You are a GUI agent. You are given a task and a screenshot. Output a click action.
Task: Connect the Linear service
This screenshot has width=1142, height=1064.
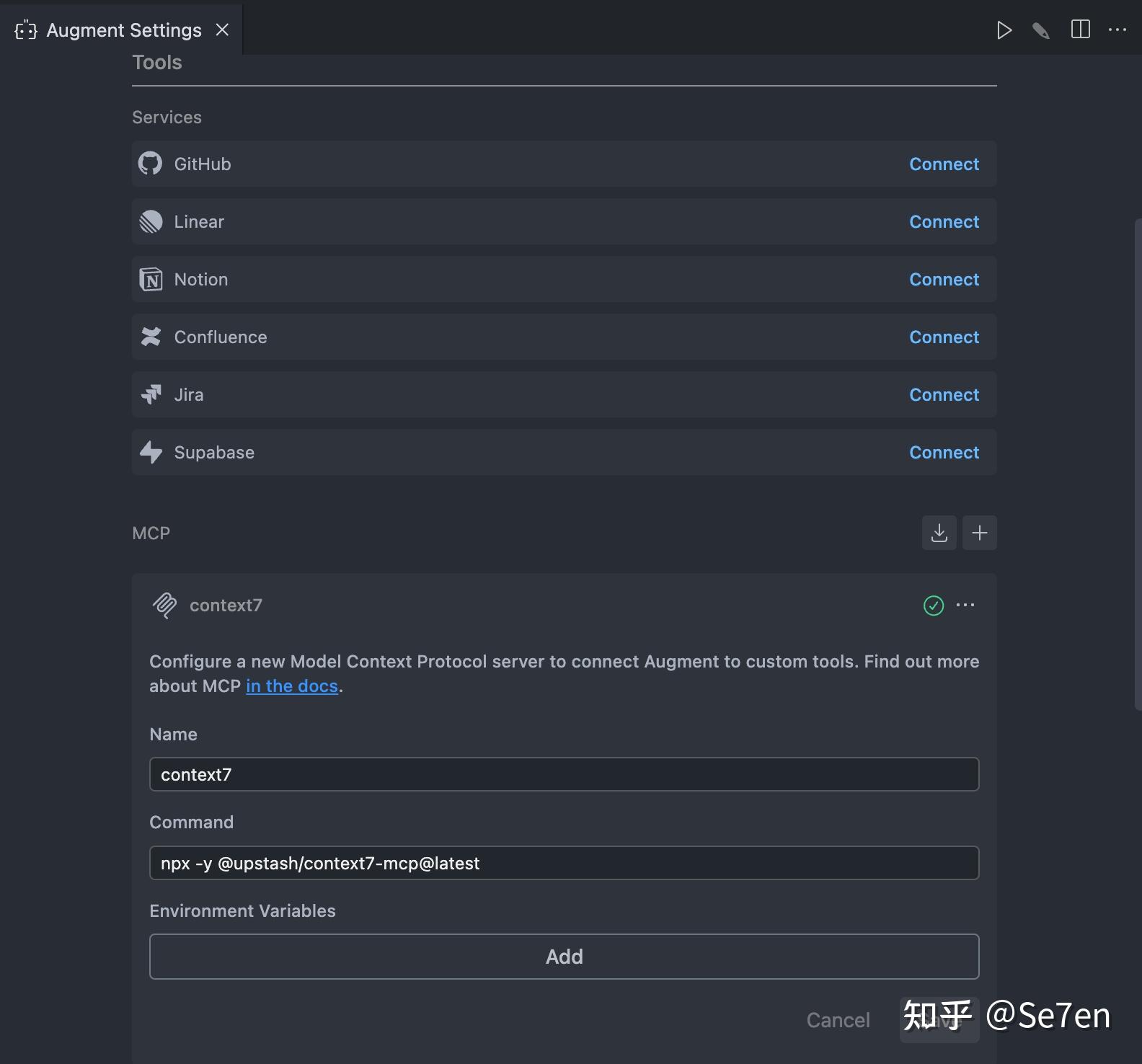tap(944, 222)
